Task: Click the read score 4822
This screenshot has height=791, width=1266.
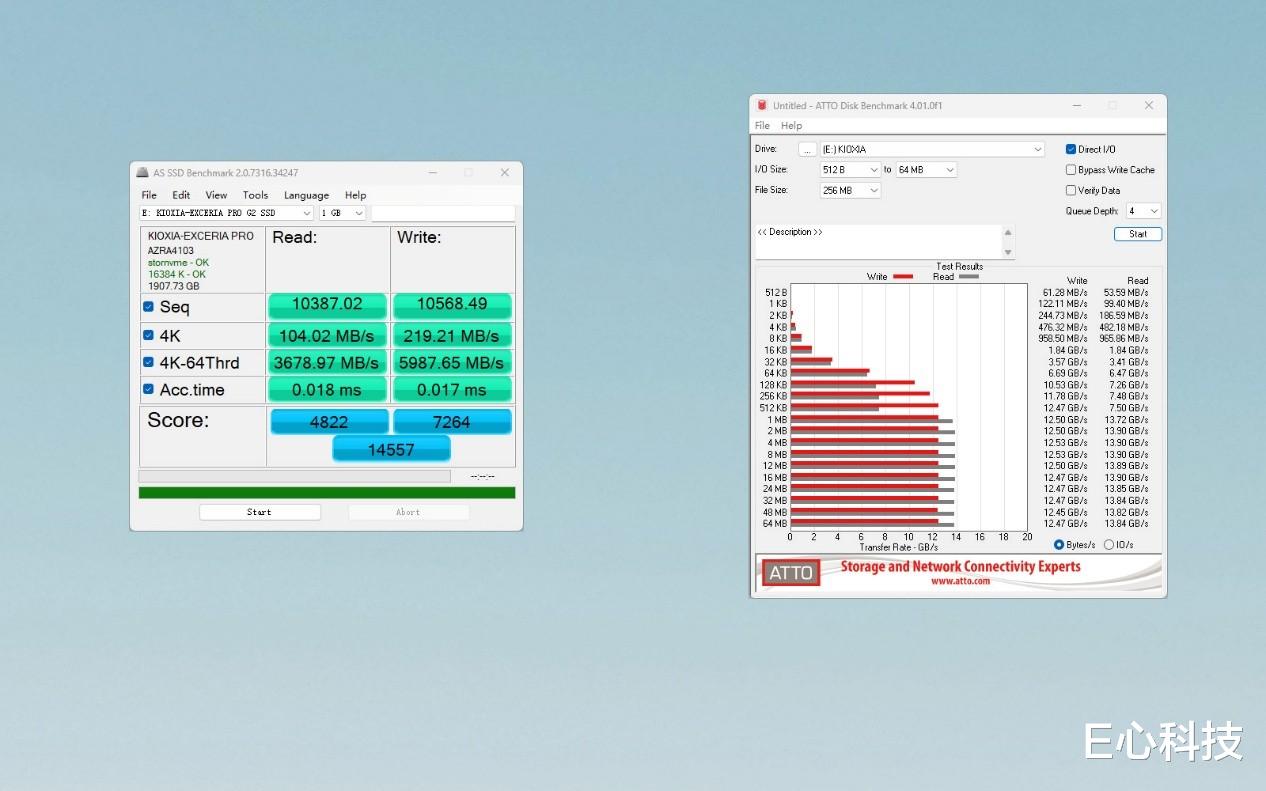Action: [x=329, y=422]
